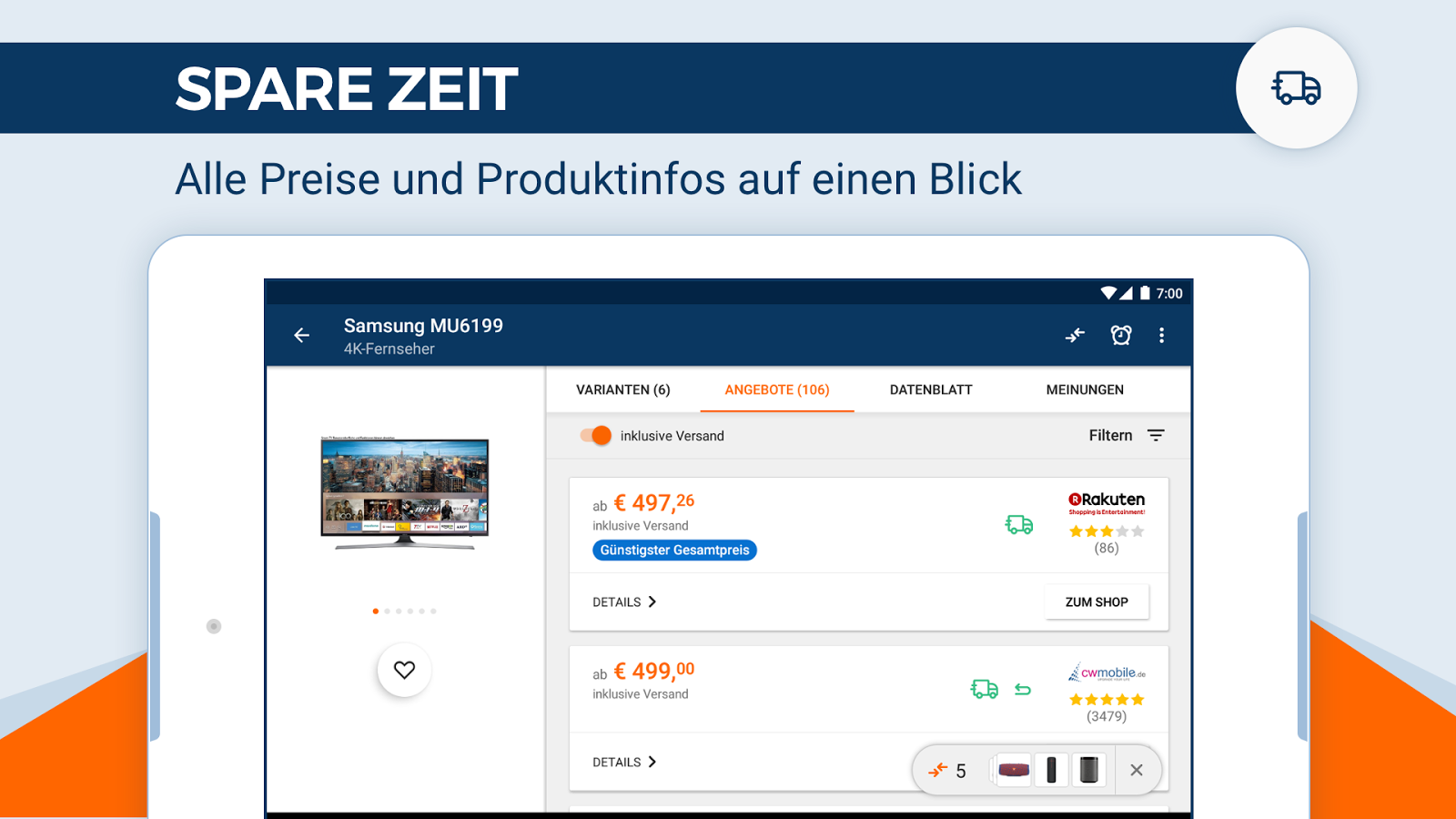The image size is (1456, 819).
Task: Select the red speaker thumbnail in comparison bar
Action: pos(1014,771)
